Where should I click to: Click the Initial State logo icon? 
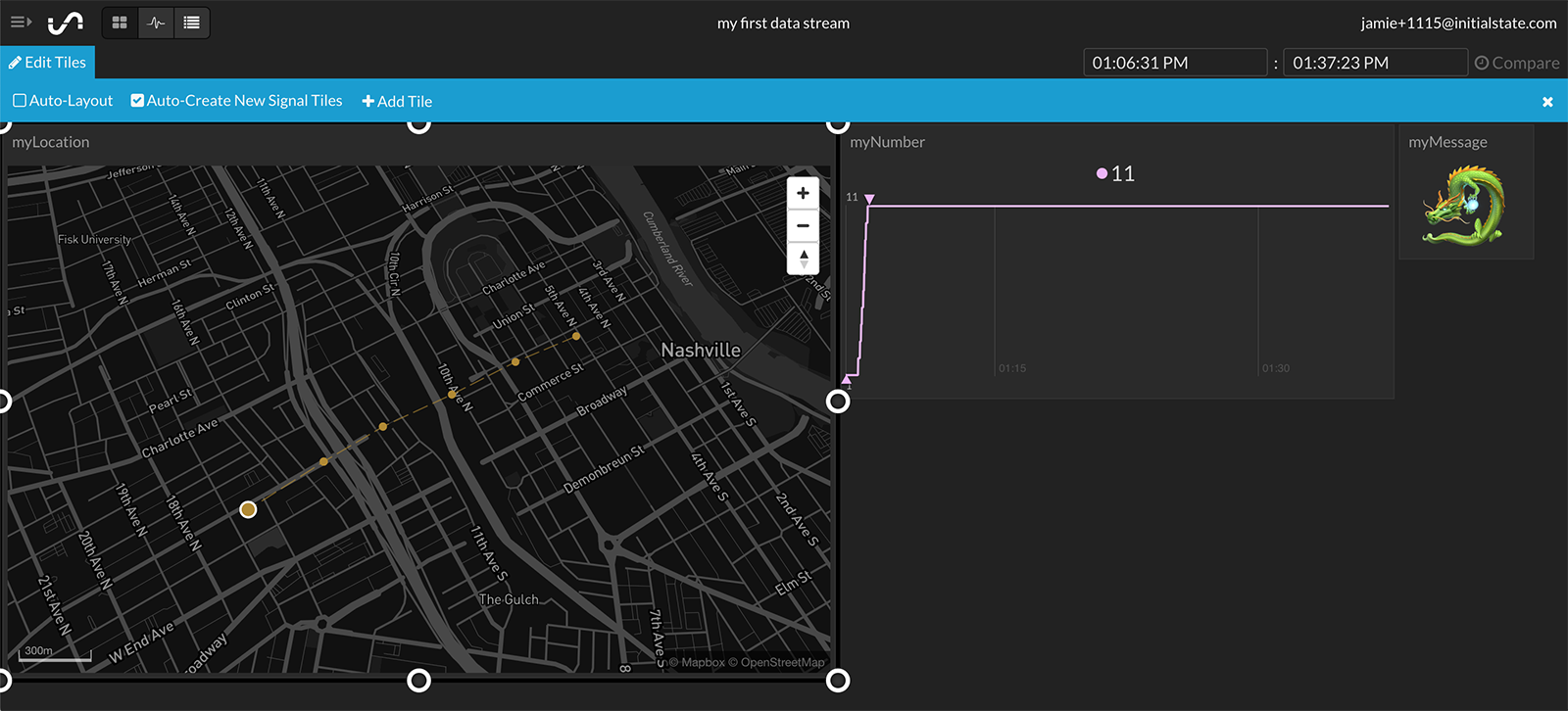(x=66, y=23)
